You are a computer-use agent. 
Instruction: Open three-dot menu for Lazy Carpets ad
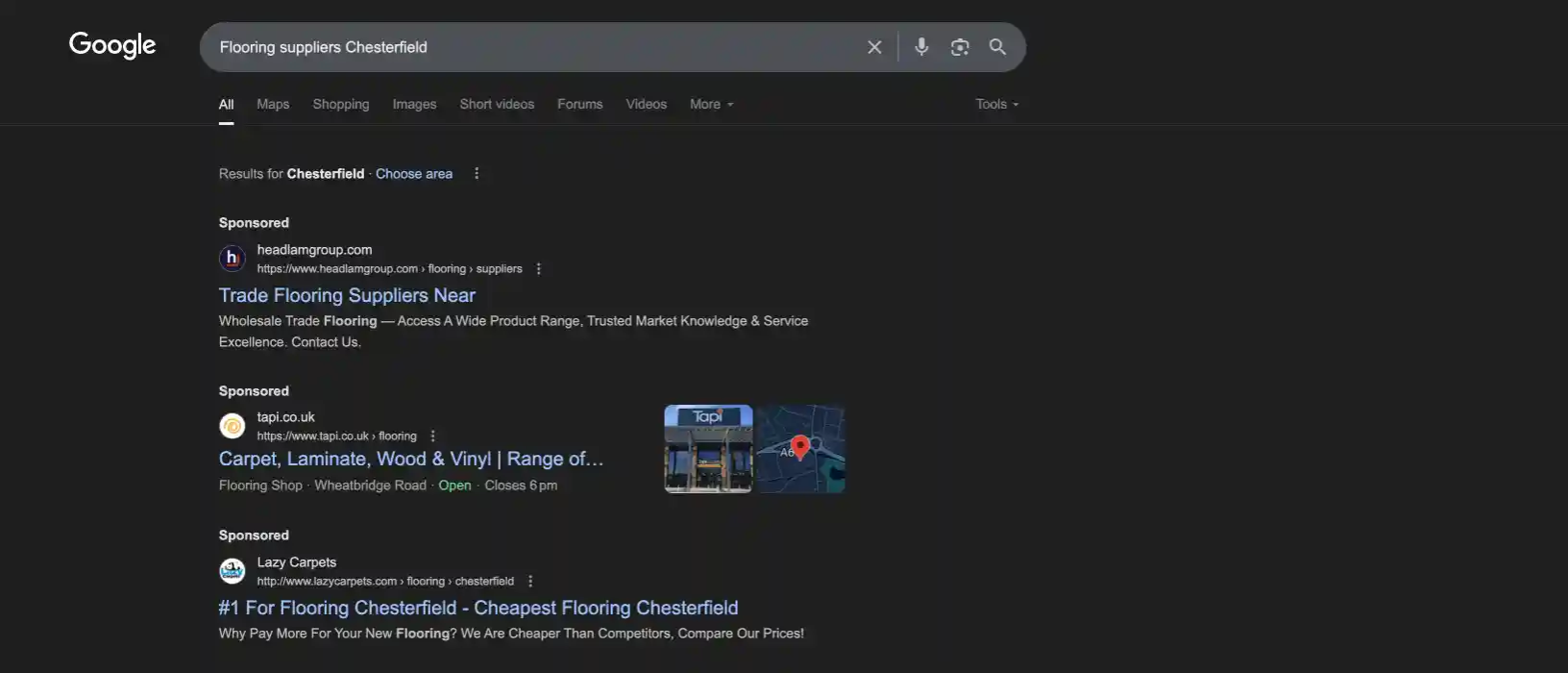click(530, 581)
